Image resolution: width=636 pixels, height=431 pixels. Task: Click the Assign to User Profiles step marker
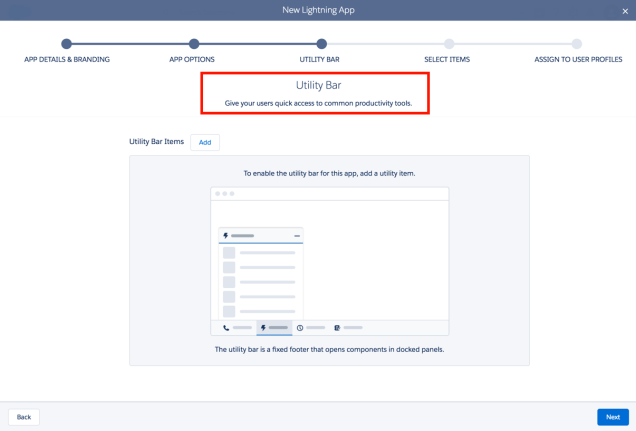[576, 44]
